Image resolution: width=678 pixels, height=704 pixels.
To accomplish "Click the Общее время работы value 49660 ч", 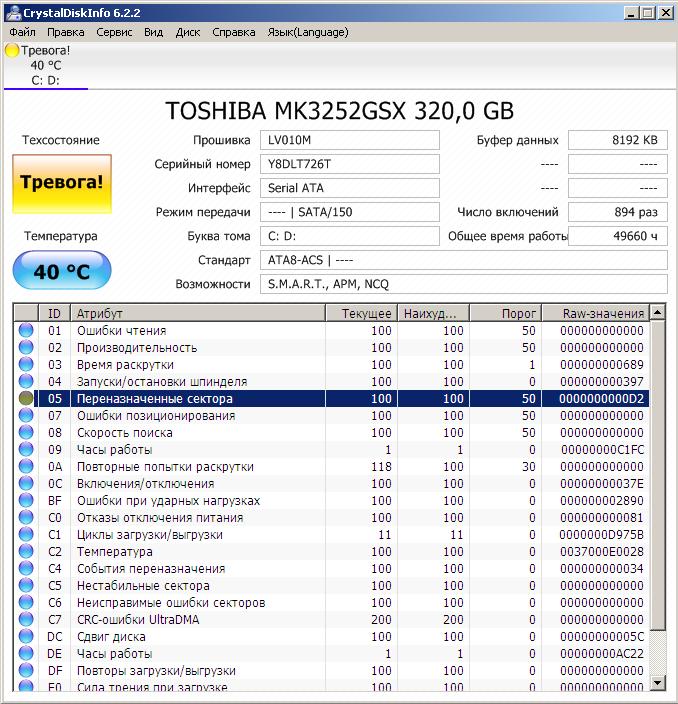I will (x=618, y=236).
